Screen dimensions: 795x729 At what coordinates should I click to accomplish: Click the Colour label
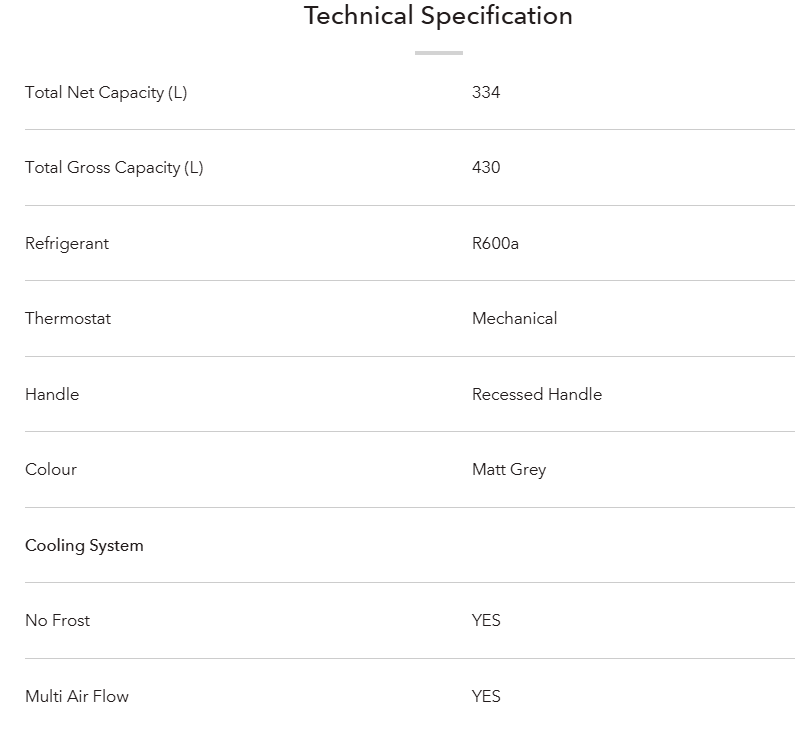[51, 470]
